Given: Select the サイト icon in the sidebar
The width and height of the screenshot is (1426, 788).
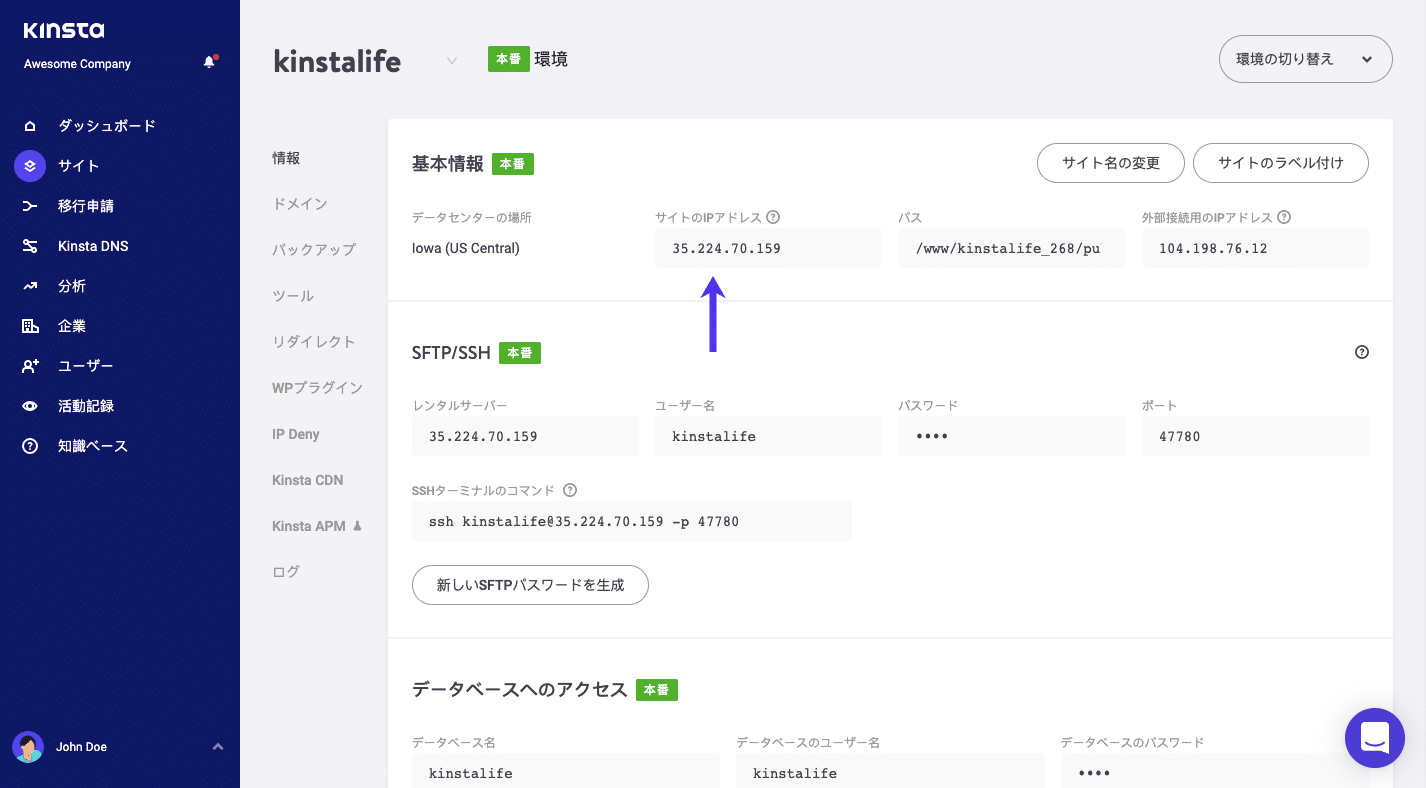Looking at the screenshot, I should [29, 165].
